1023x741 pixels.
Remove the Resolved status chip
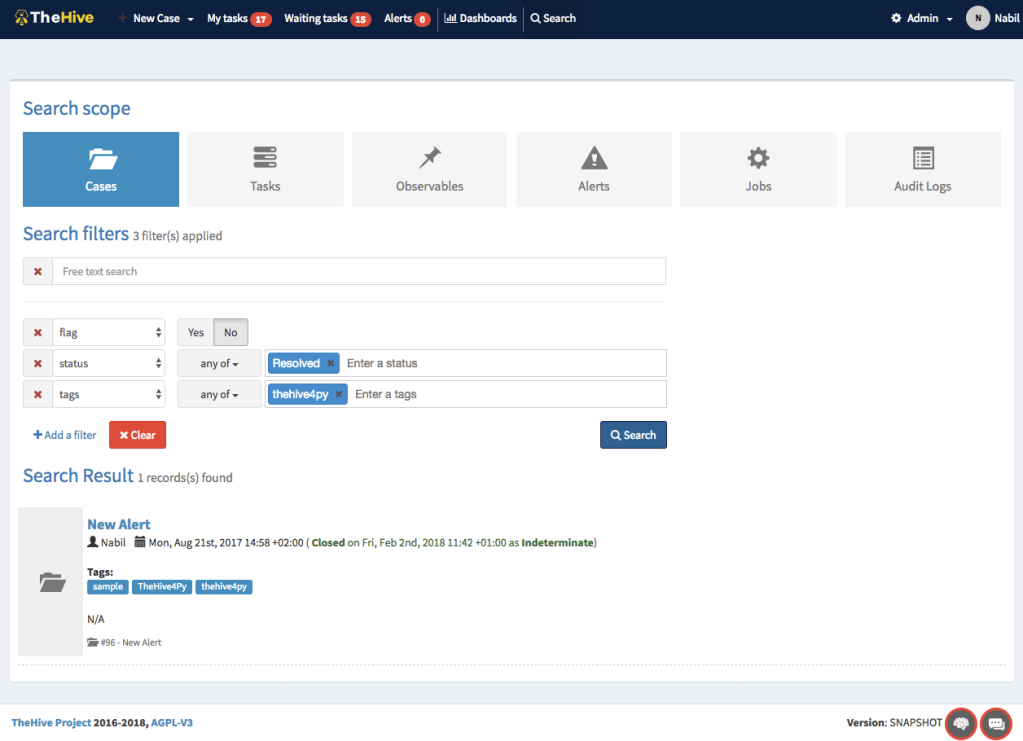tap(331, 363)
